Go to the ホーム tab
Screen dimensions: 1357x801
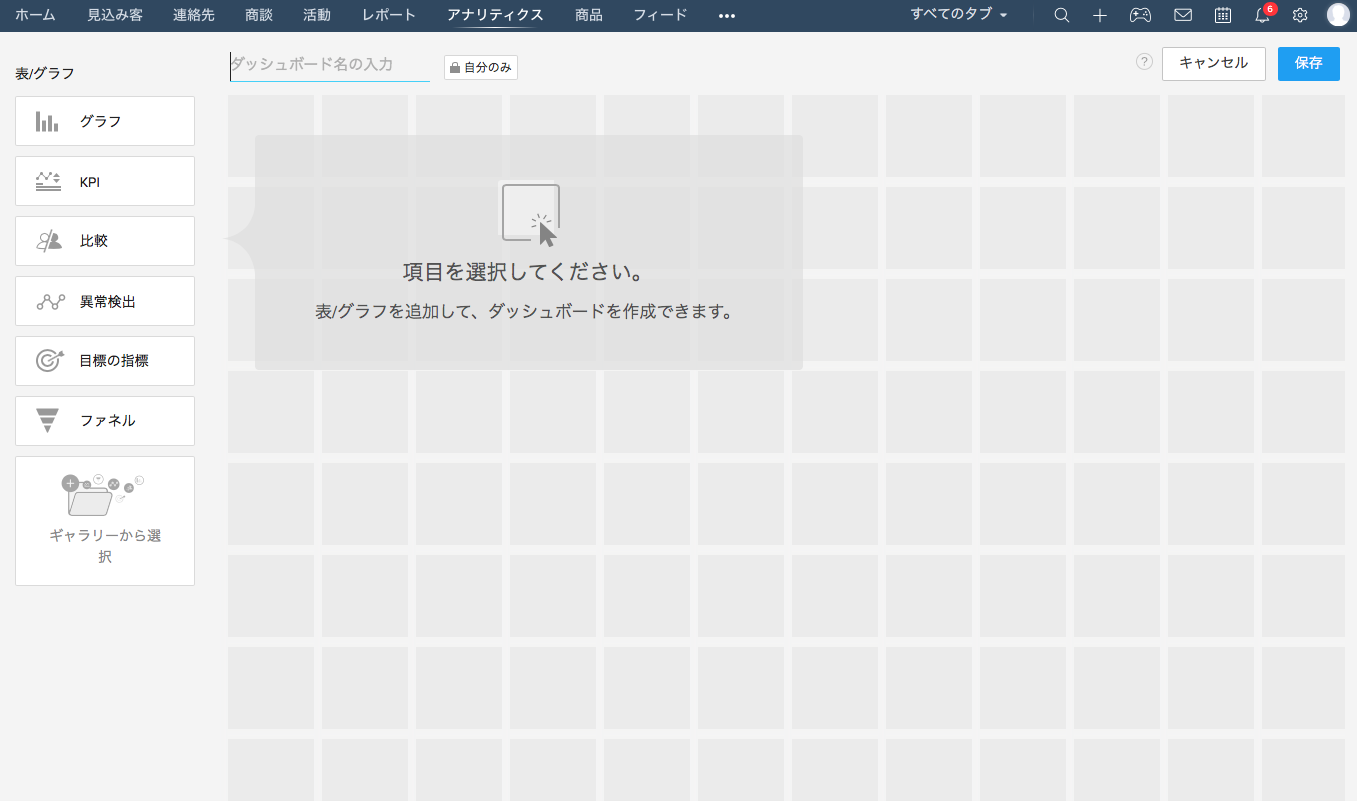pos(35,15)
